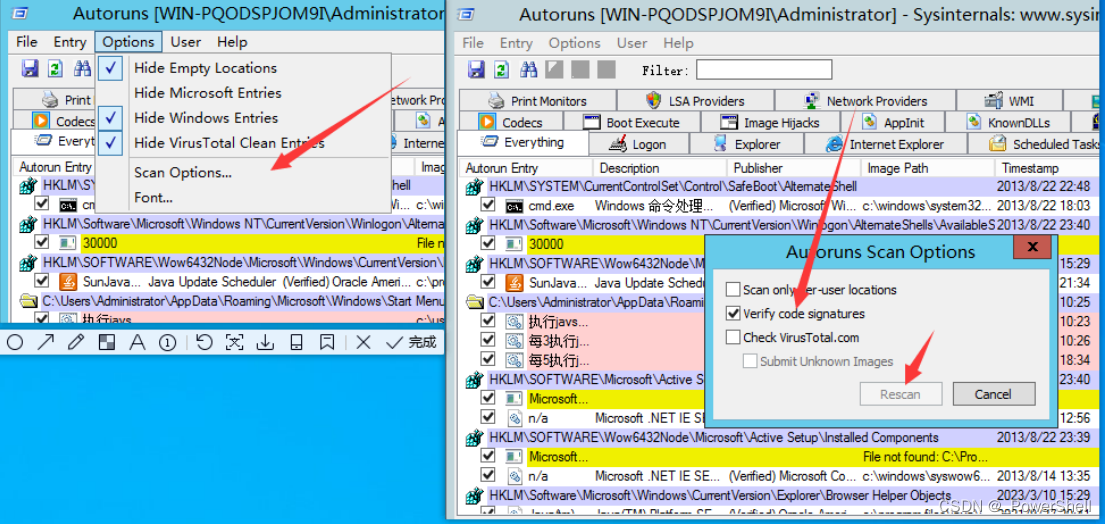Click the window title icon of the right Autoruns window
The image size is (1106, 524).
(465, 14)
